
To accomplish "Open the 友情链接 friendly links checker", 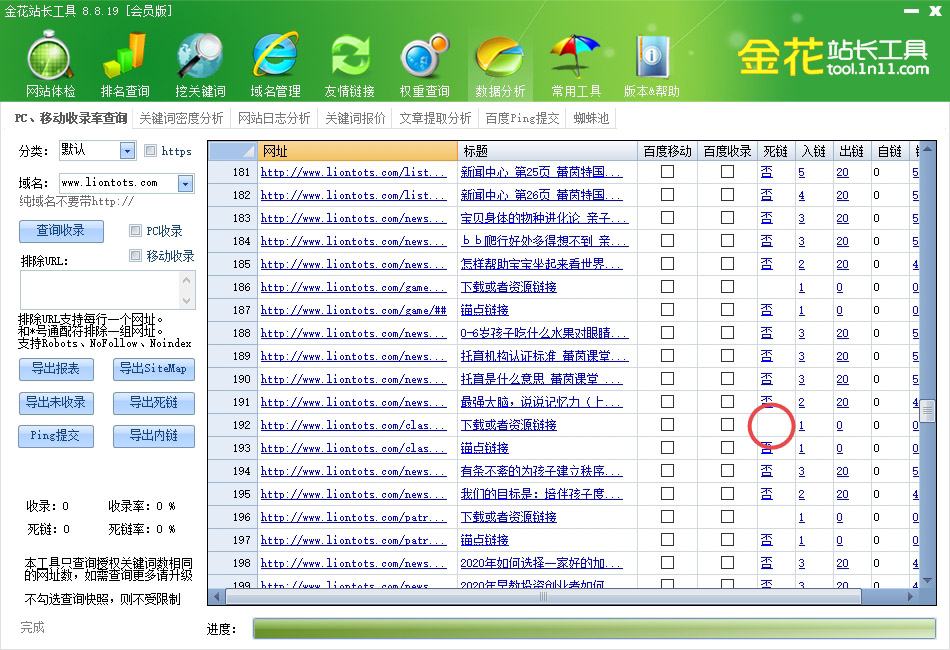I will (349, 60).
